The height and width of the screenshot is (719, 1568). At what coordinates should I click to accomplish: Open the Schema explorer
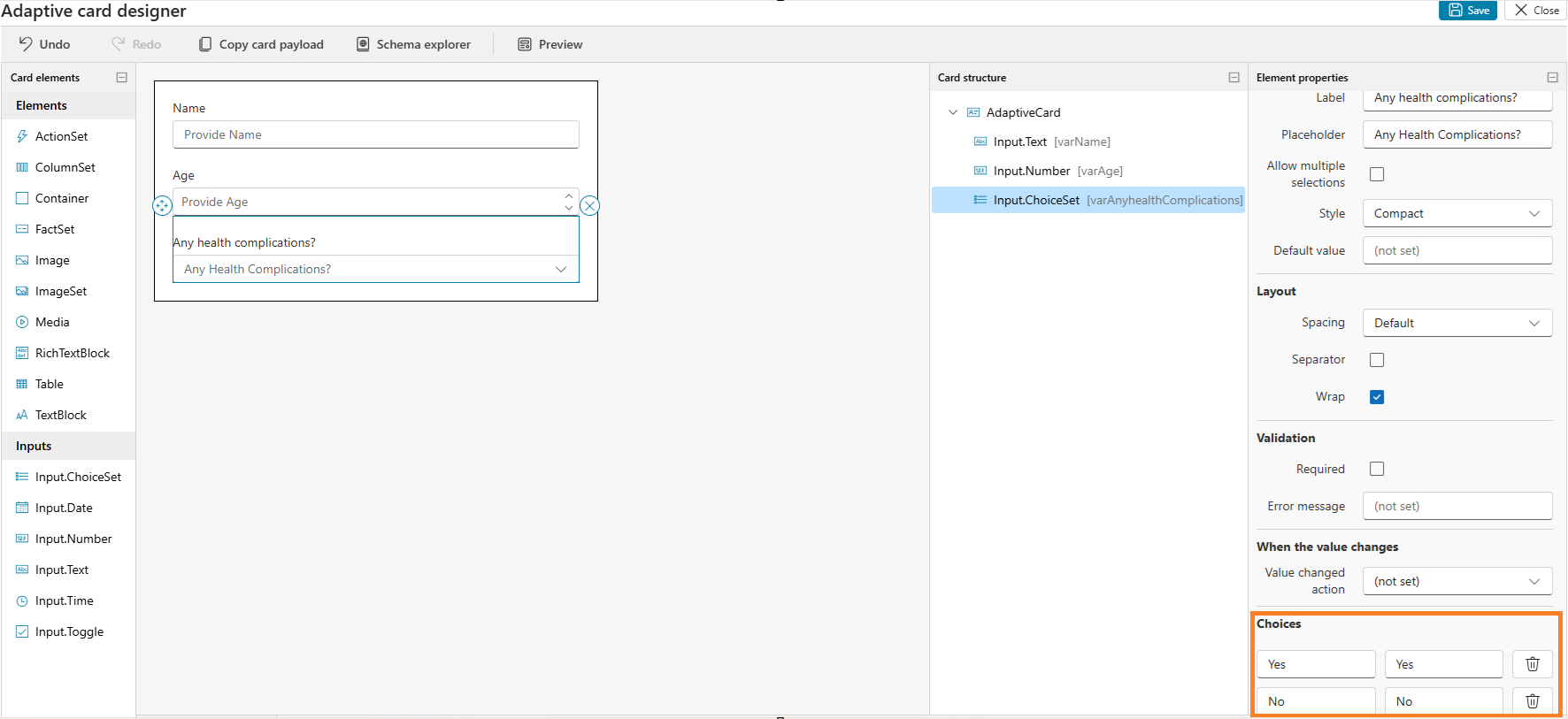413,44
